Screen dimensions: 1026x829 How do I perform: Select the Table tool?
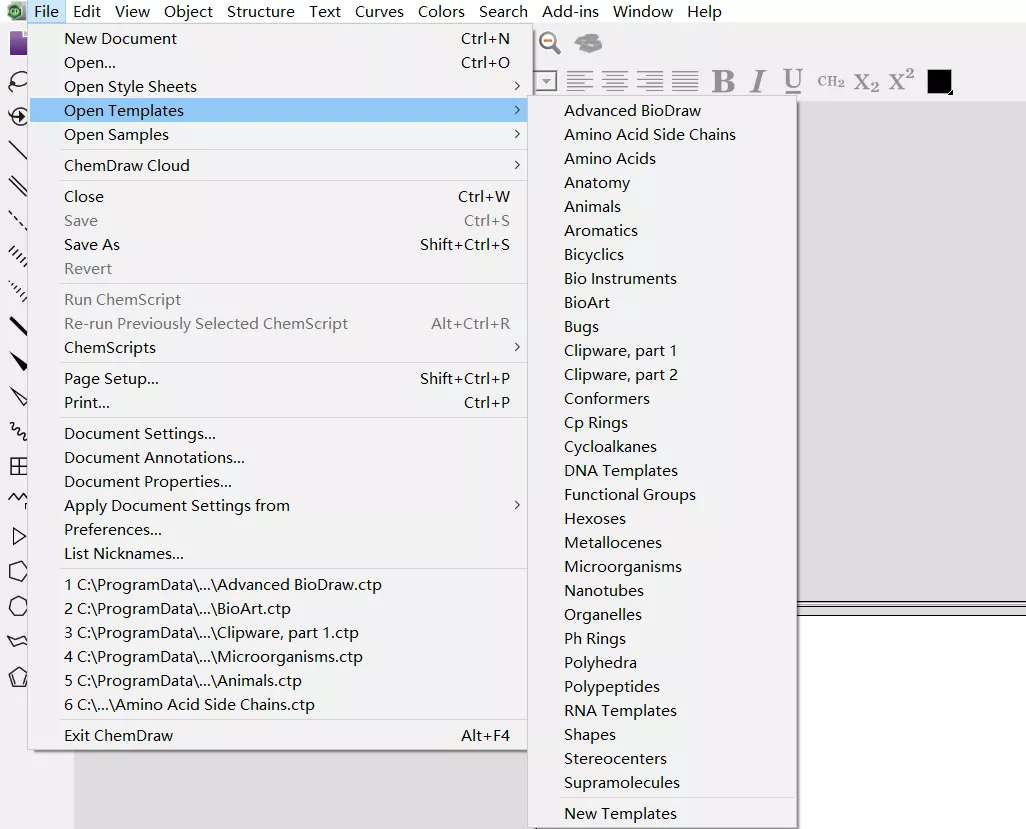pos(18,466)
